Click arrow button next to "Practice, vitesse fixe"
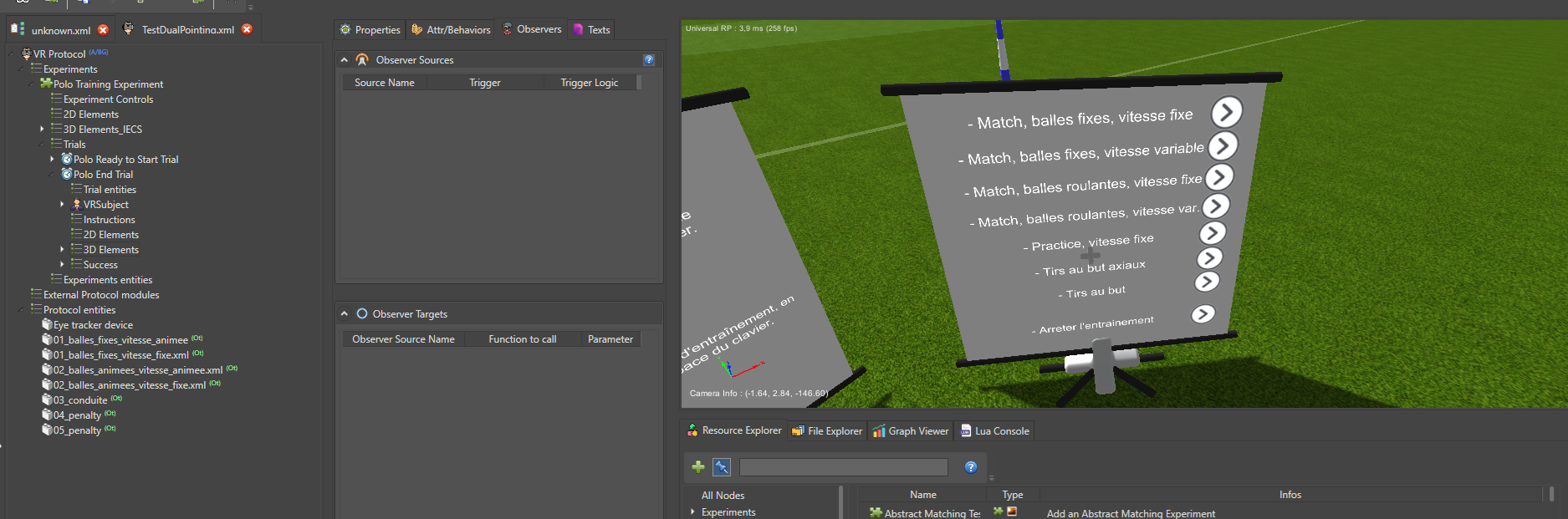 [x=1213, y=232]
